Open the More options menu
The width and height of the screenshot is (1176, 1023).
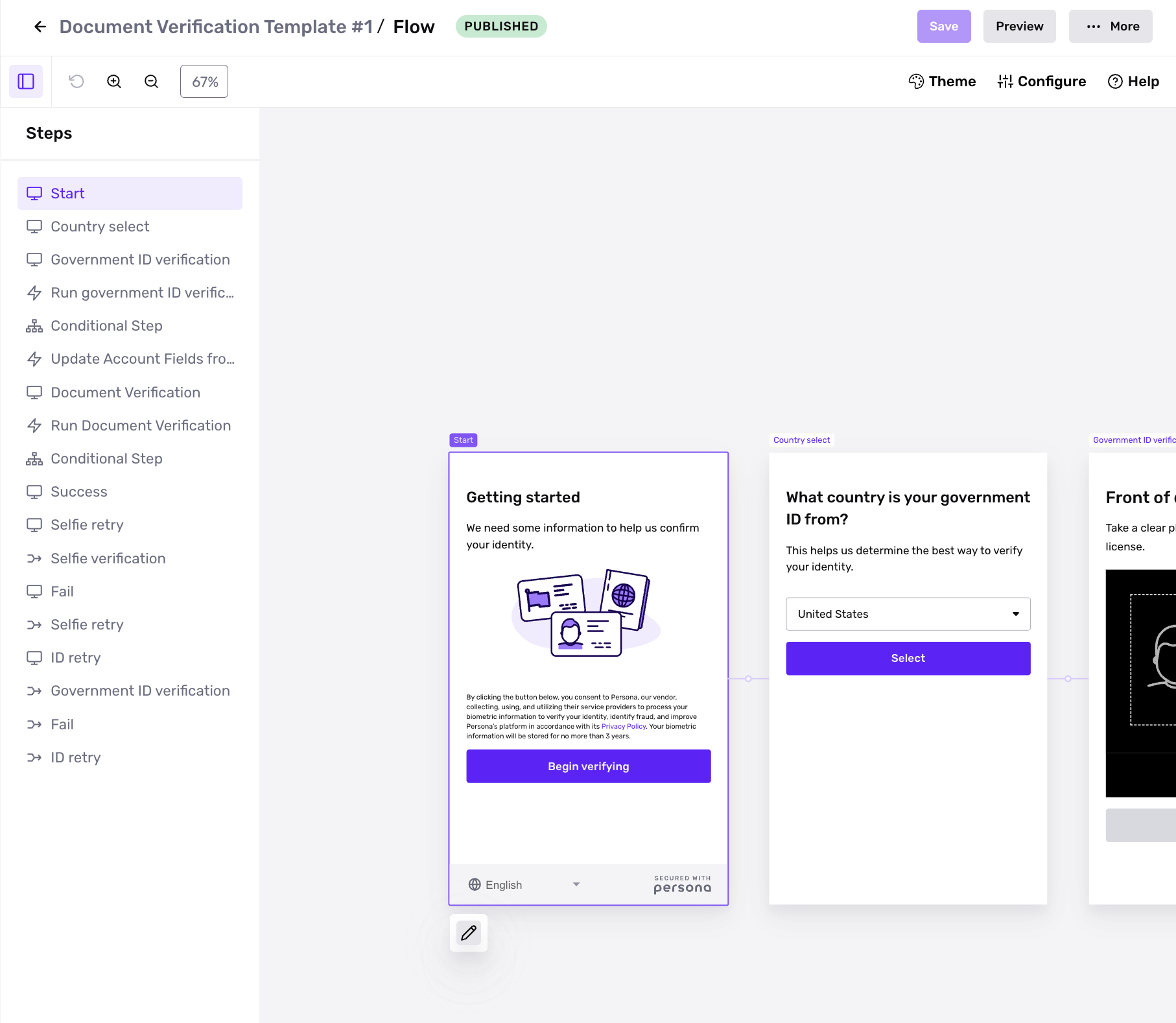pos(1111,26)
